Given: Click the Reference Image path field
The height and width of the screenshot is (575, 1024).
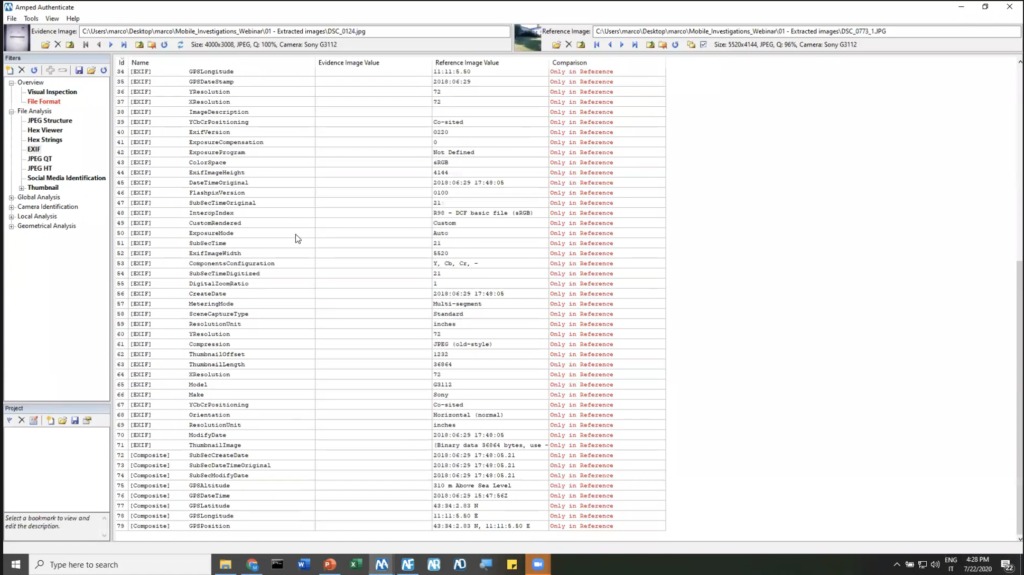Looking at the screenshot, I should point(806,31).
